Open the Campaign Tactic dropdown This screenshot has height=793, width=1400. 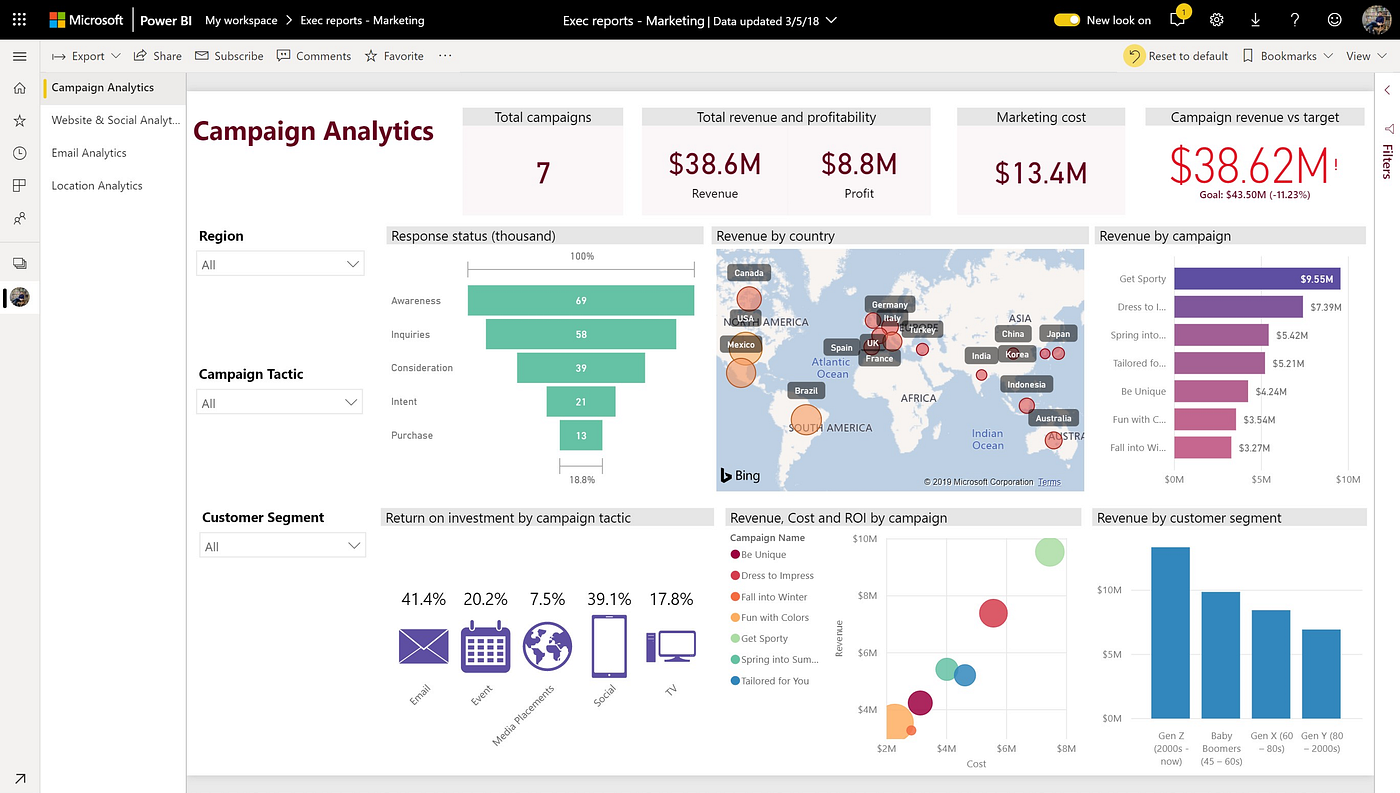(x=279, y=401)
